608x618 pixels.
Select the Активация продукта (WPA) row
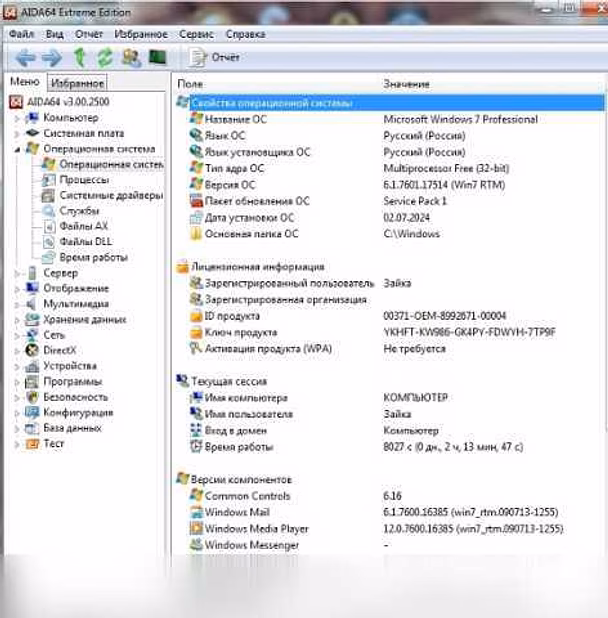pos(389,349)
